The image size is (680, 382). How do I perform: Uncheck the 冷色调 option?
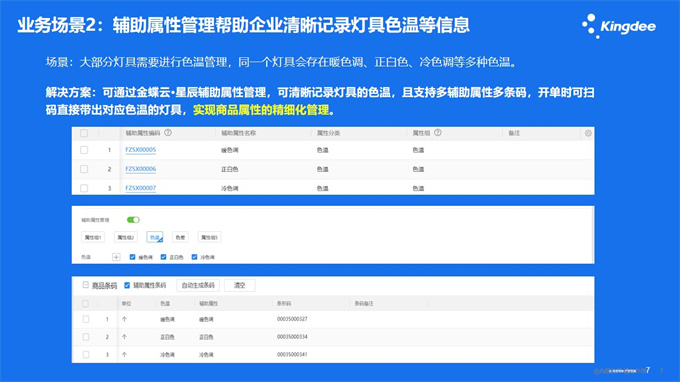click(x=194, y=257)
